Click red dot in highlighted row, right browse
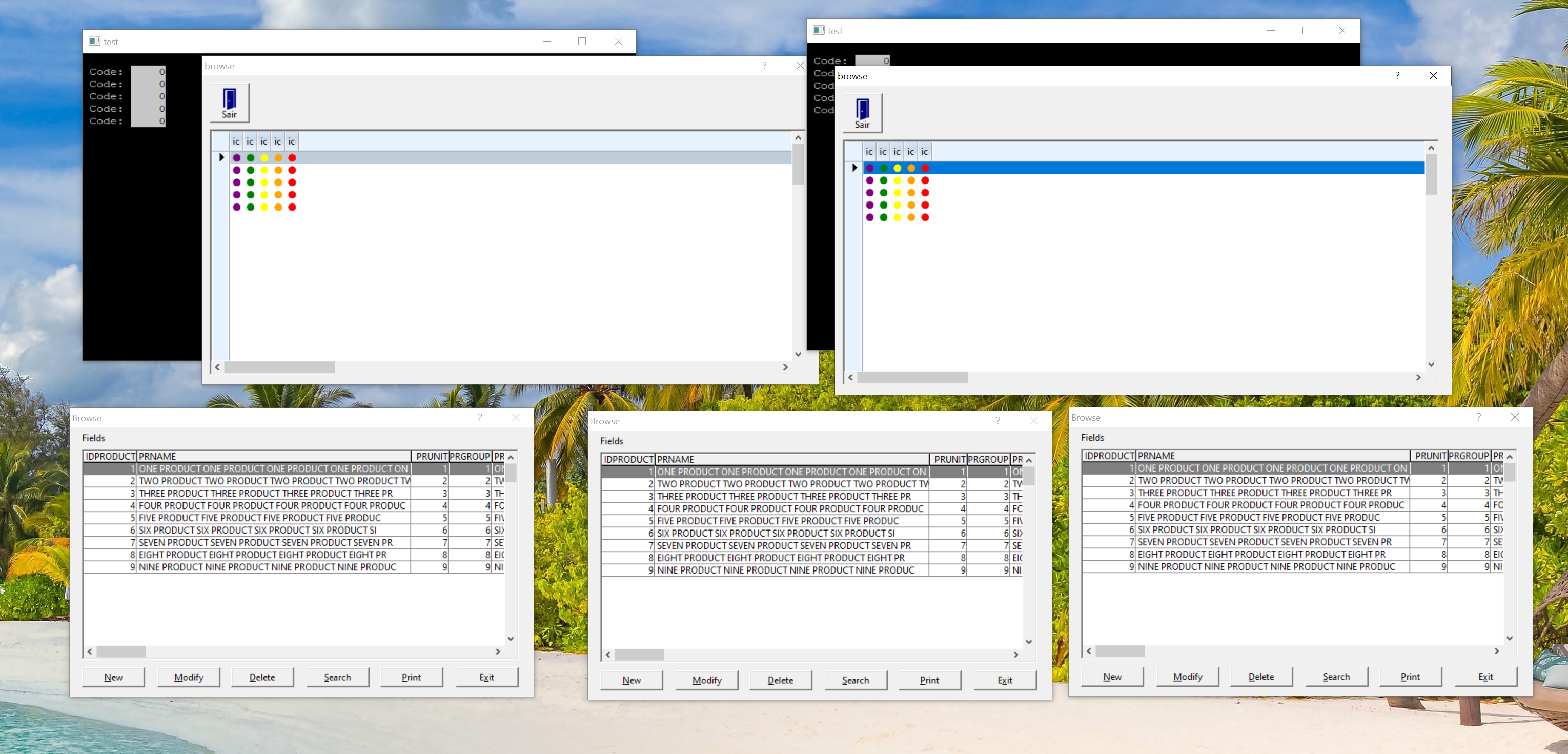Screen dimensions: 1568x754 pos(925,168)
